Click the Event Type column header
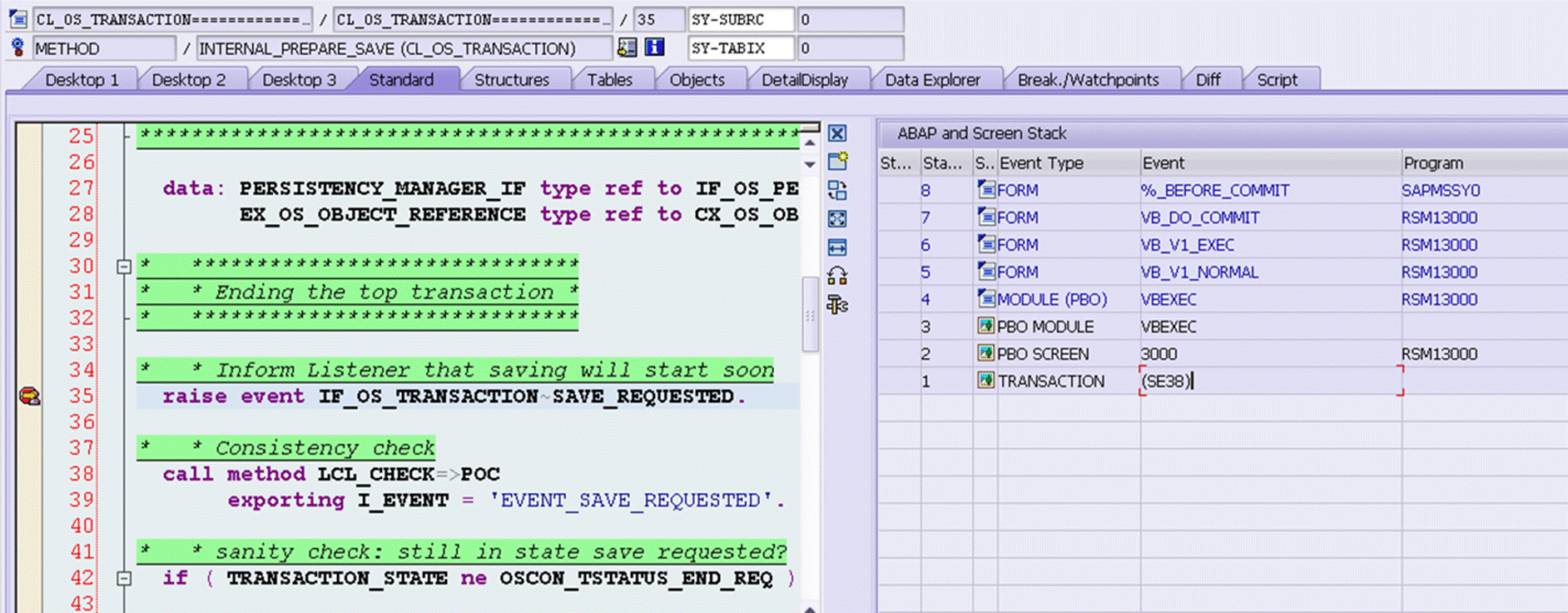1568x613 pixels. coord(1067,163)
